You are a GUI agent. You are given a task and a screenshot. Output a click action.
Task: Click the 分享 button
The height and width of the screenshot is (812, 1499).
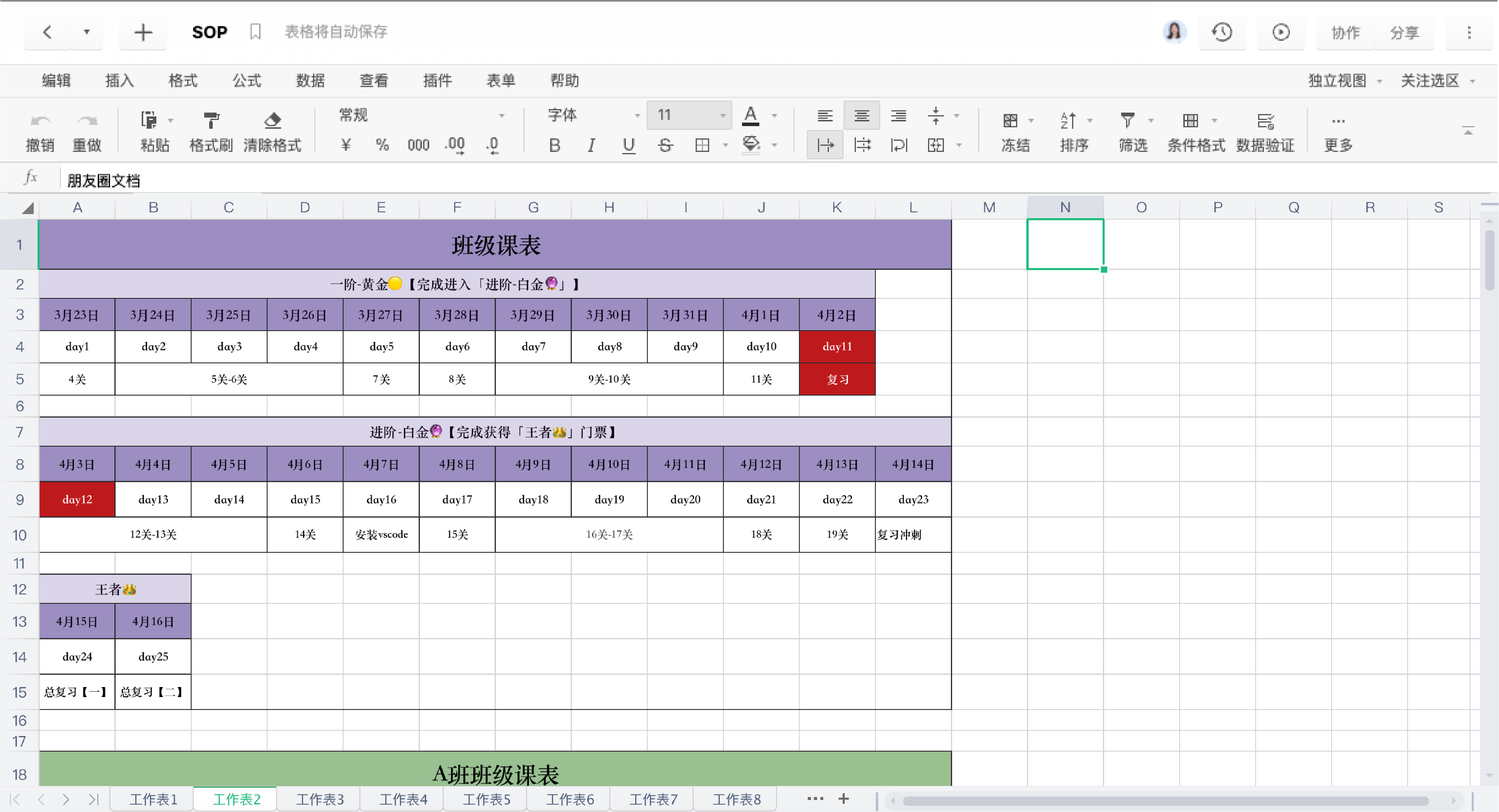click(x=1404, y=33)
